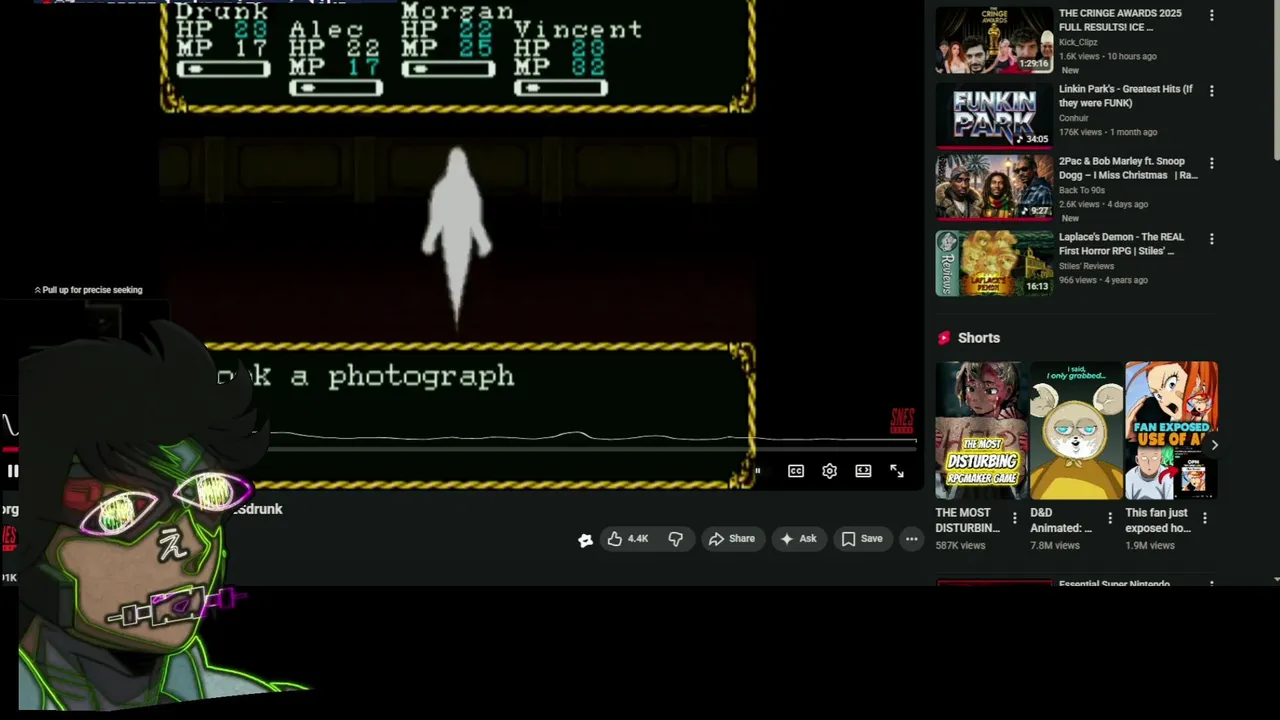Open title '2Pac & Bob Marley ft. Snoop Dogg'
The width and height of the screenshot is (1280, 720).
[1128, 168]
